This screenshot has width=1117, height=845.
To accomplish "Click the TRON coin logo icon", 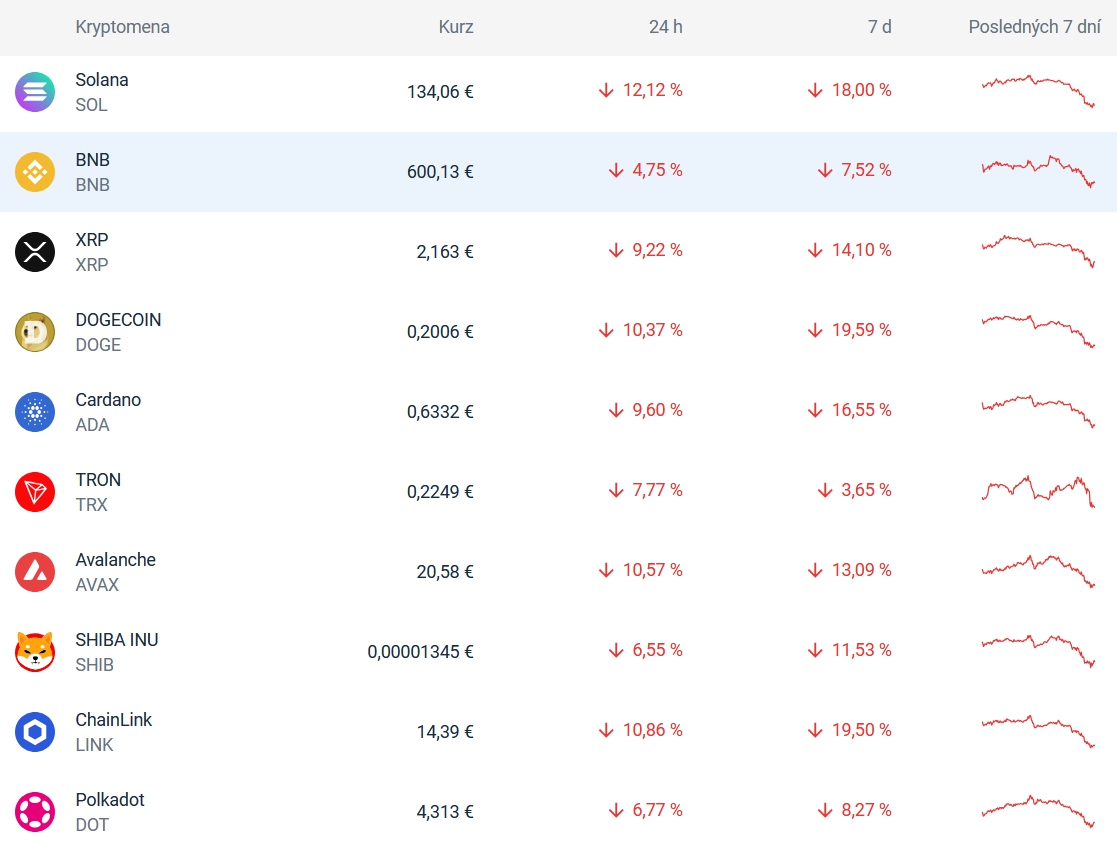I will pyautogui.click(x=35, y=492).
